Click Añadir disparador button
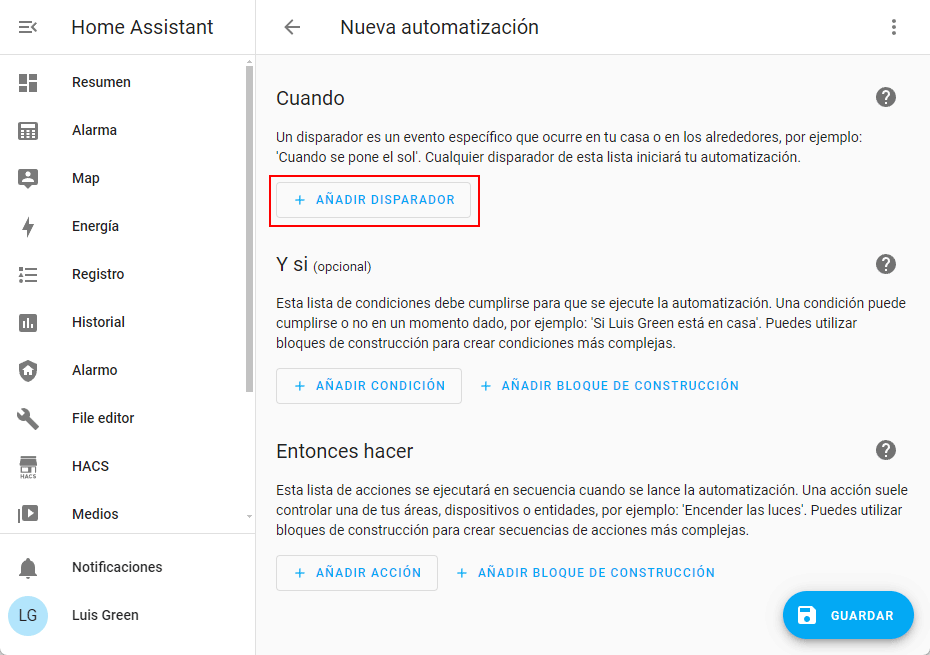The image size is (930, 655). pos(374,200)
